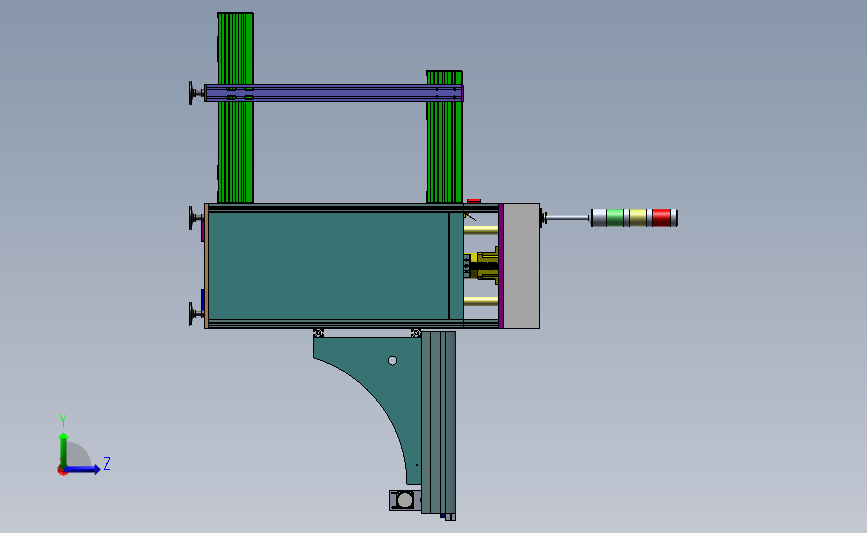Select the purple horizontal cross beam

(x=333, y=93)
